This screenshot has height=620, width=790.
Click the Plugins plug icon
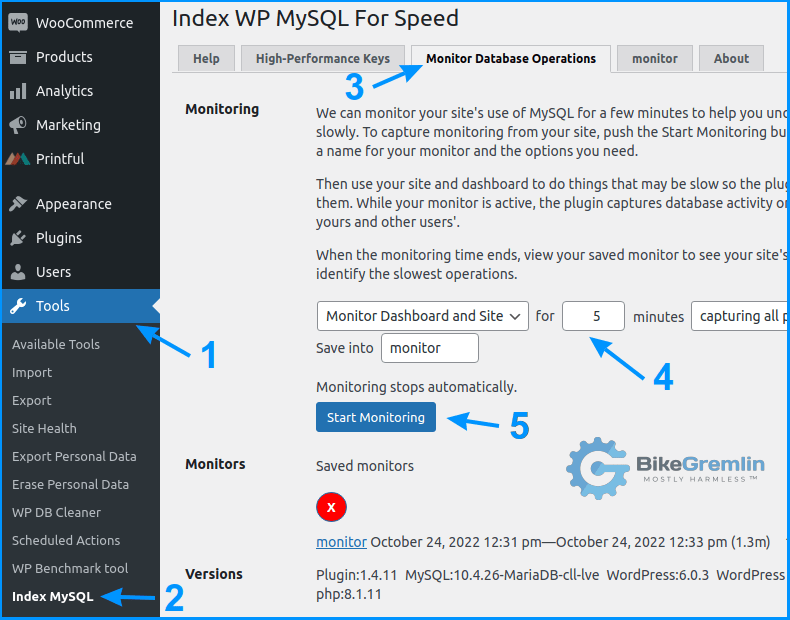click(x=18, y=238)
